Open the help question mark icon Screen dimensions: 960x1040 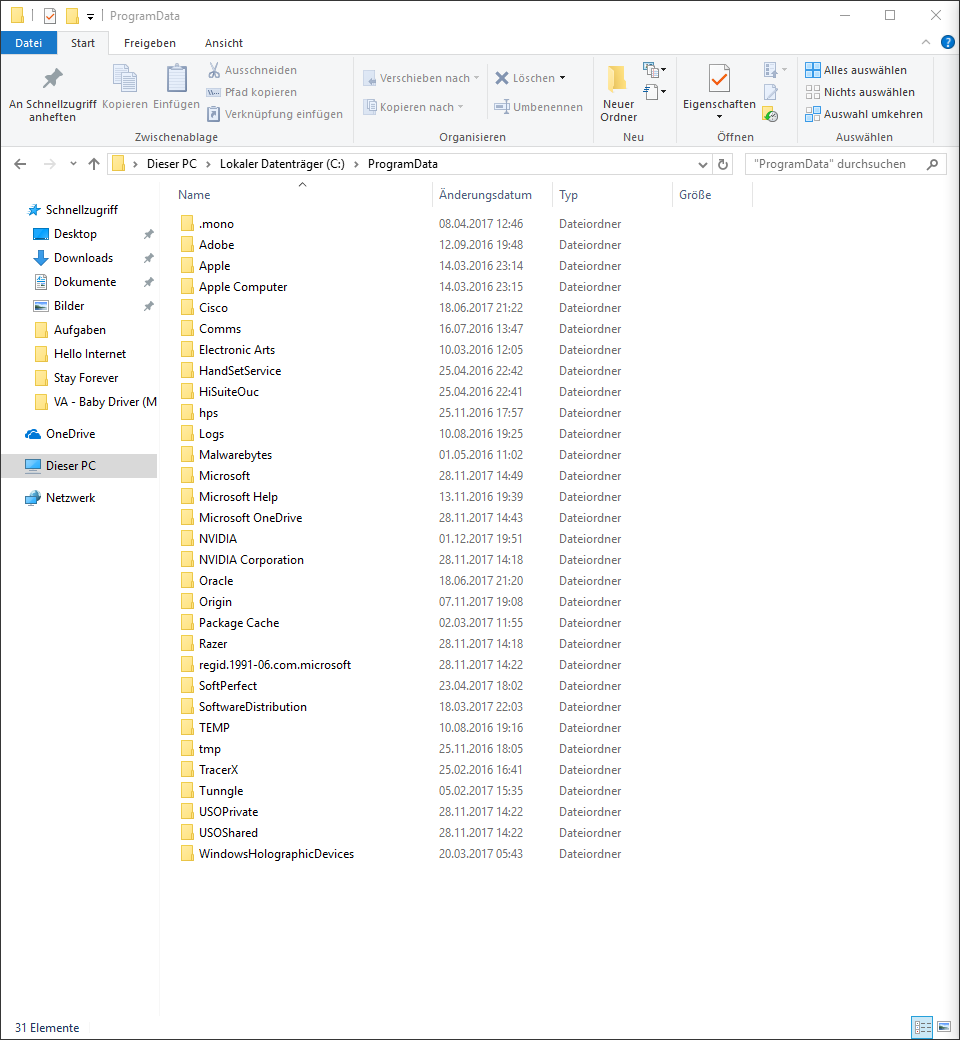[x=947, y=42]
